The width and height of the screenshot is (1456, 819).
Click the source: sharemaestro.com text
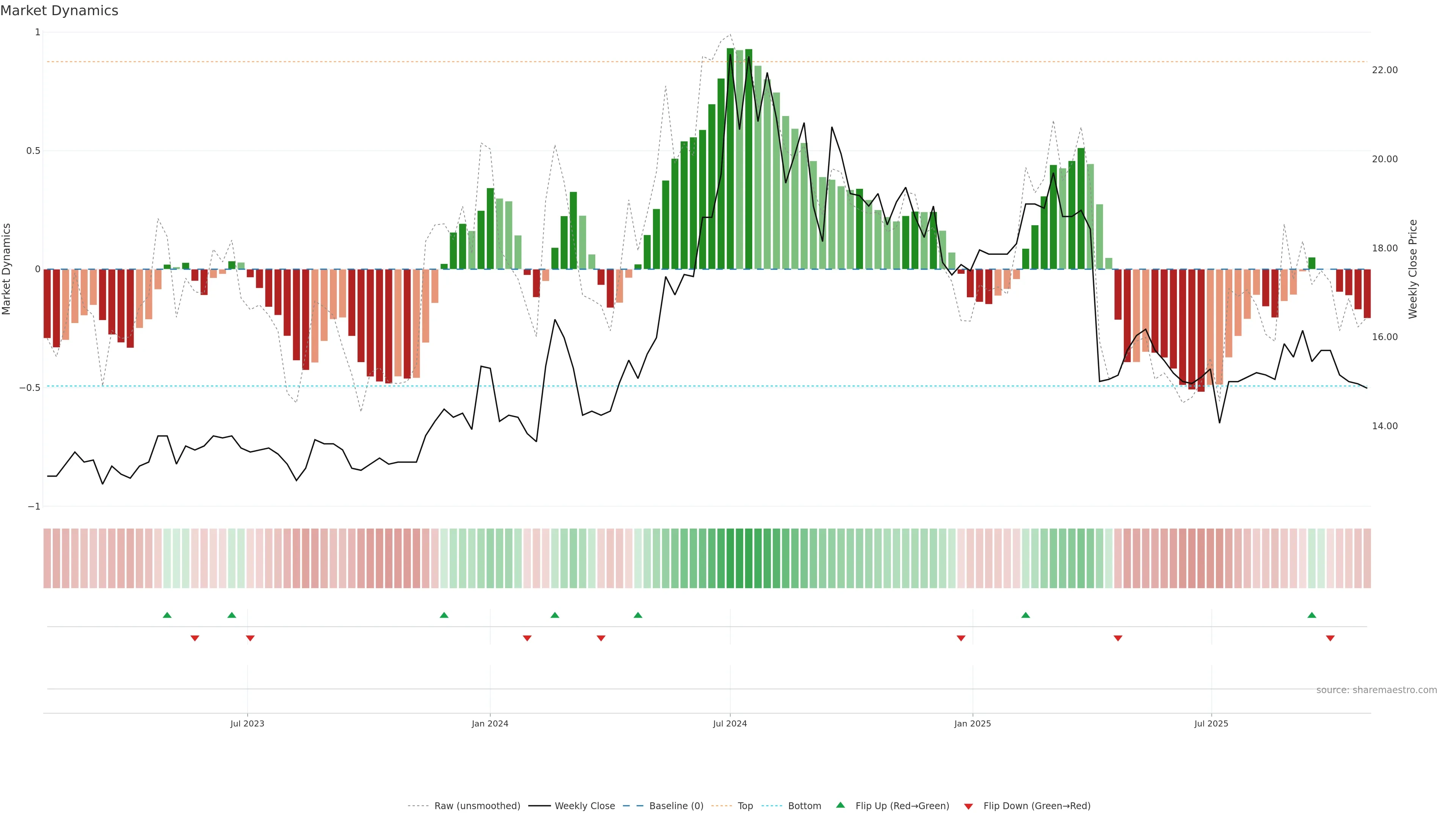(x=1376, y=690)
